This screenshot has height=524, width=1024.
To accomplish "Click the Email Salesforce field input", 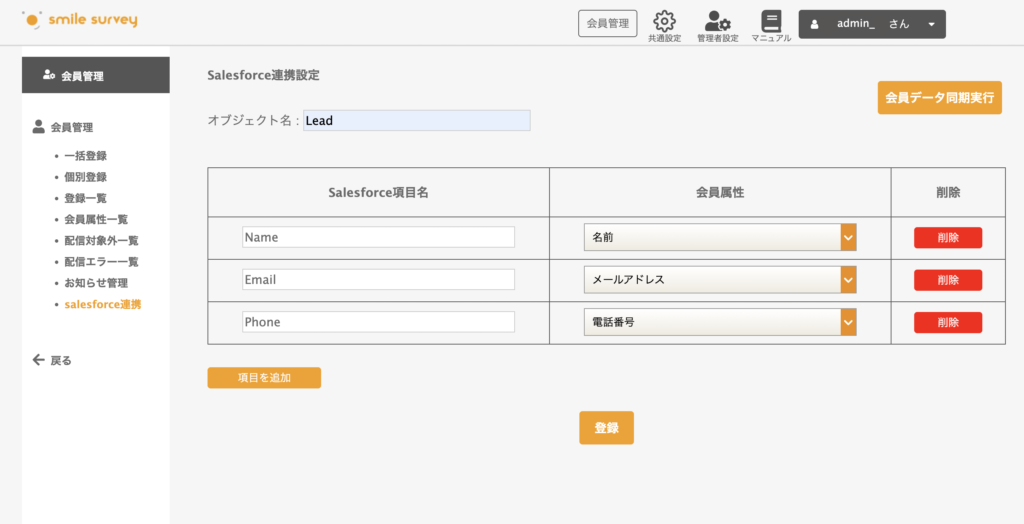I will point(378,280).
